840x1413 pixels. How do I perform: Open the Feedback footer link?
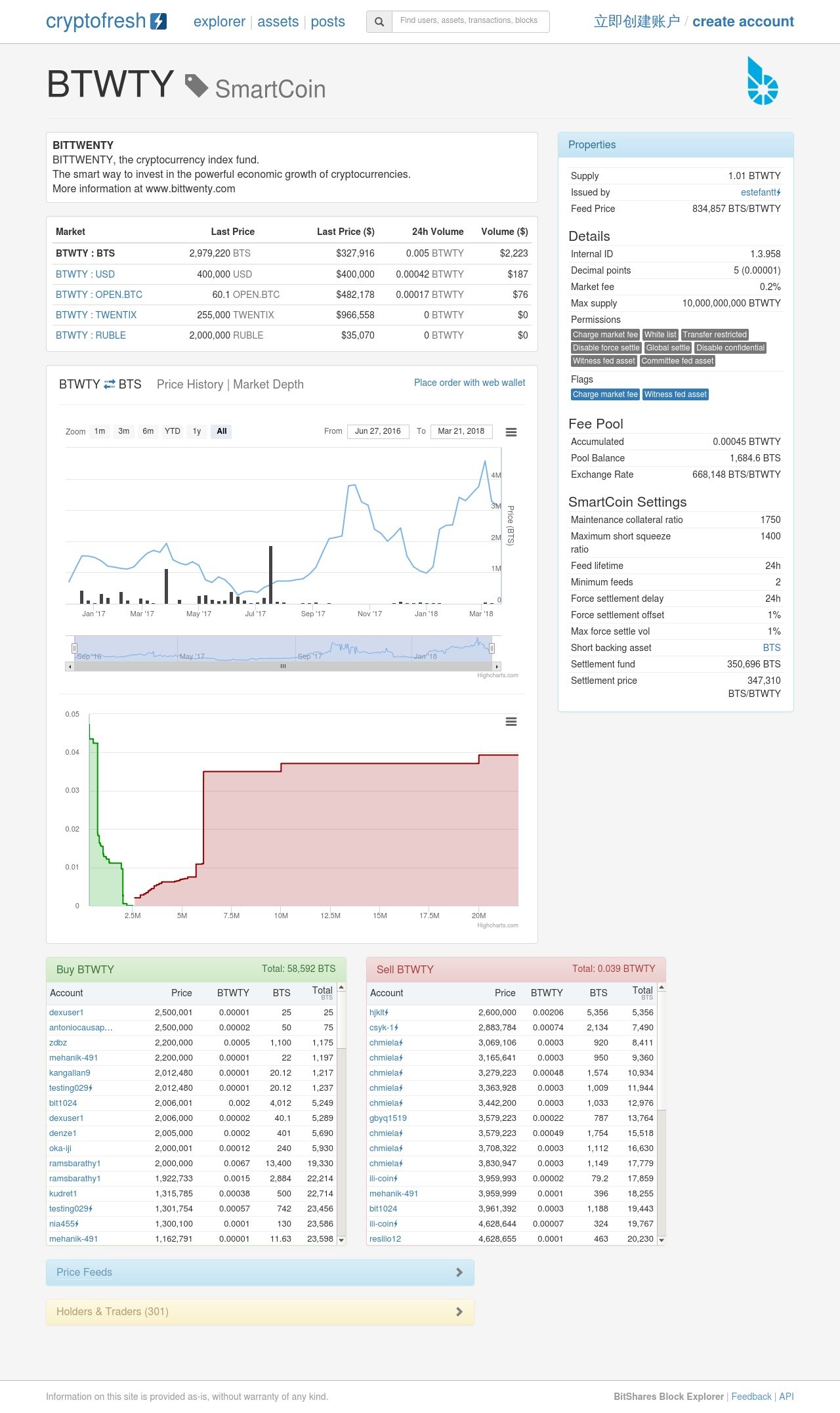(x=751, y=1397)
